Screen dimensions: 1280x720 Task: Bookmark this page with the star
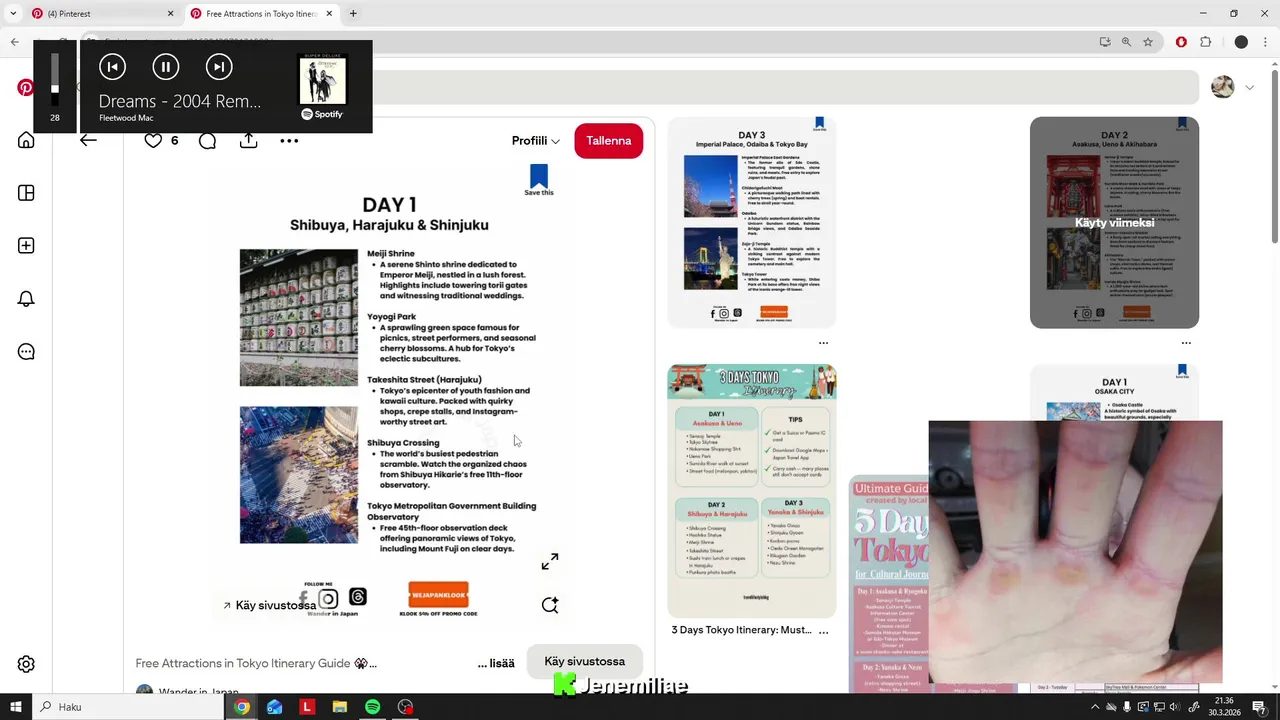tap(1148, 42)
